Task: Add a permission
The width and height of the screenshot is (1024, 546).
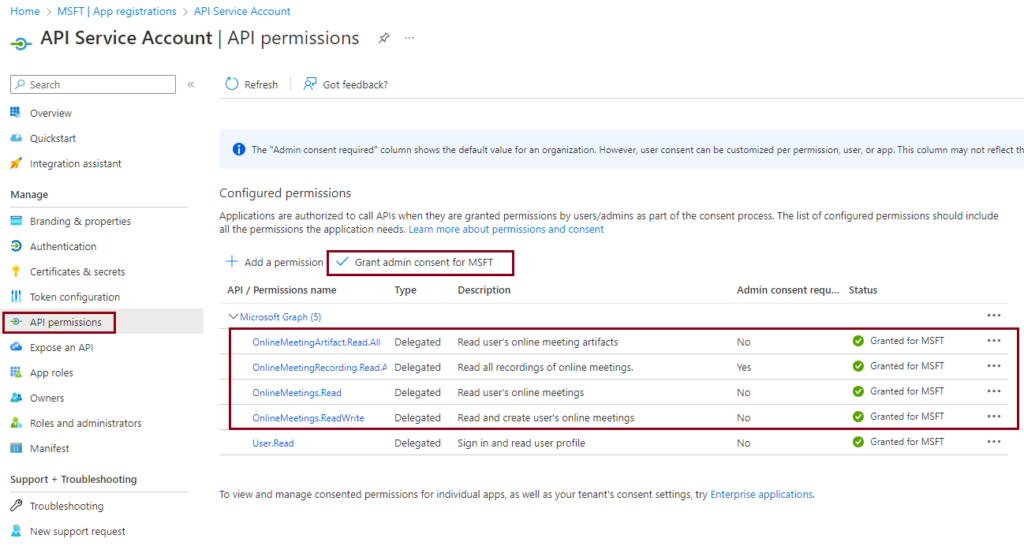Action: [274, 263]
